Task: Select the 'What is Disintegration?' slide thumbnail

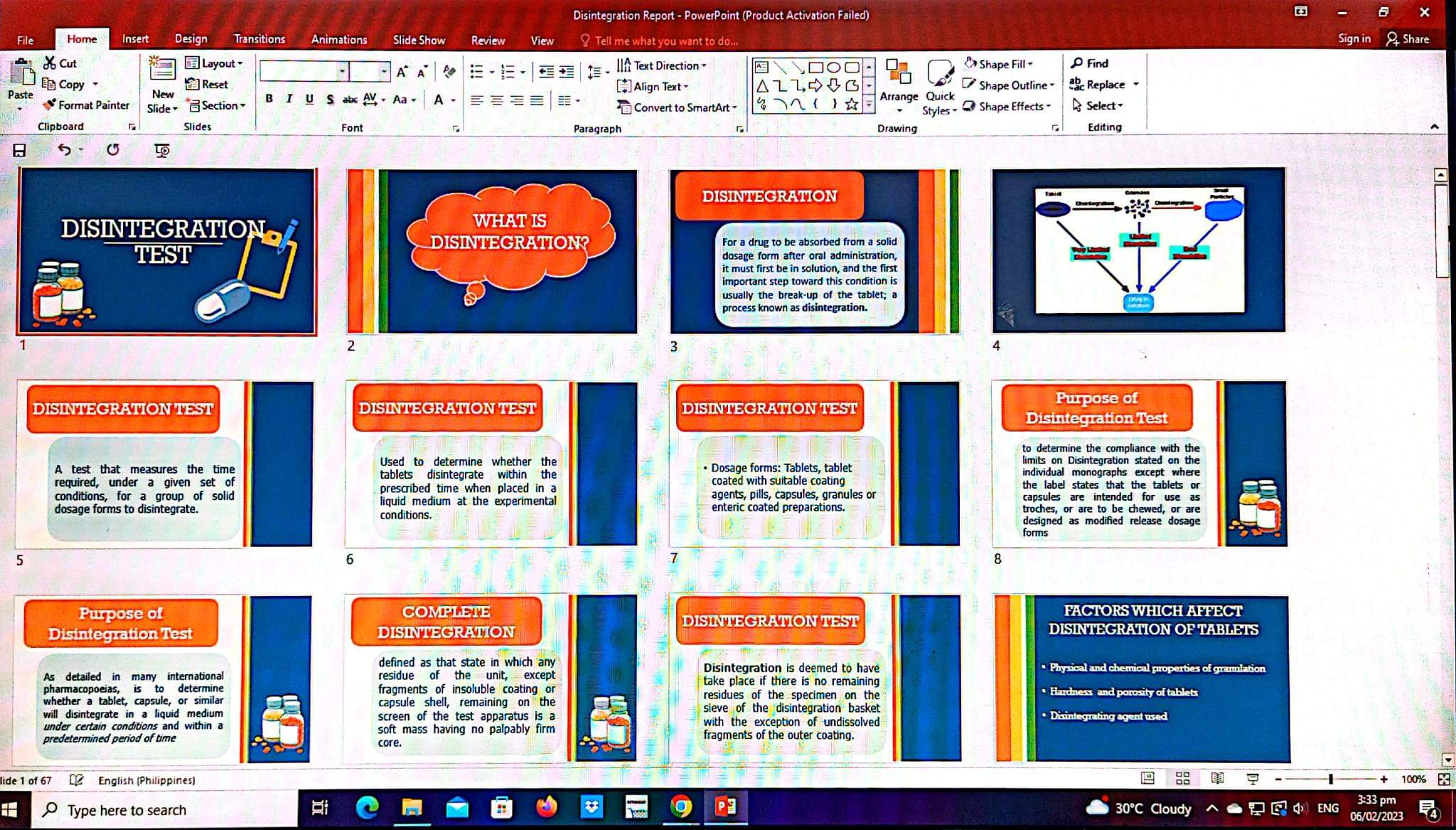Action: pyautogui.click(x=492, y=251)
